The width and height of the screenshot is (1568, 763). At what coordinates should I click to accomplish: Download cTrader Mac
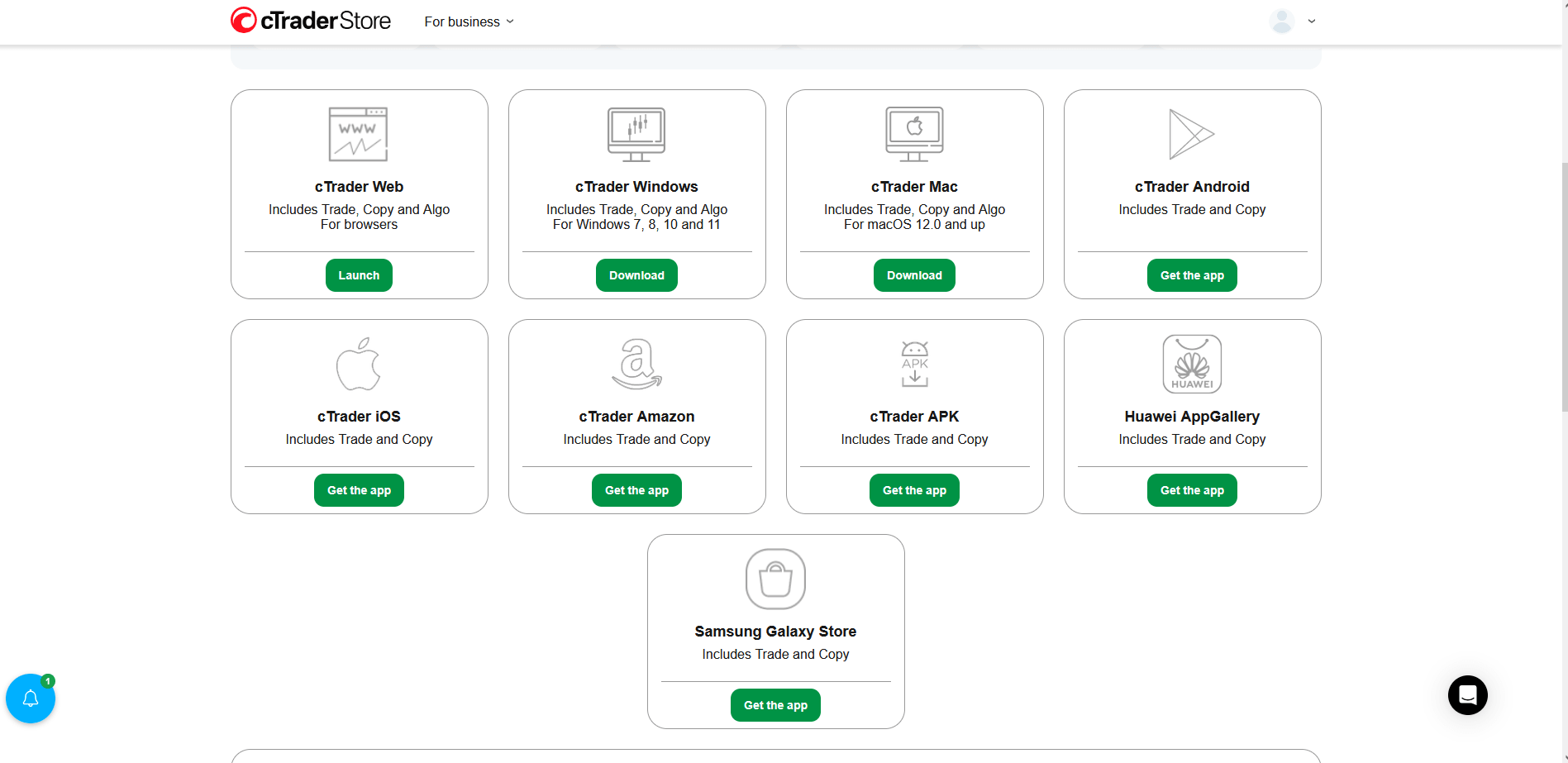point(914,275)
